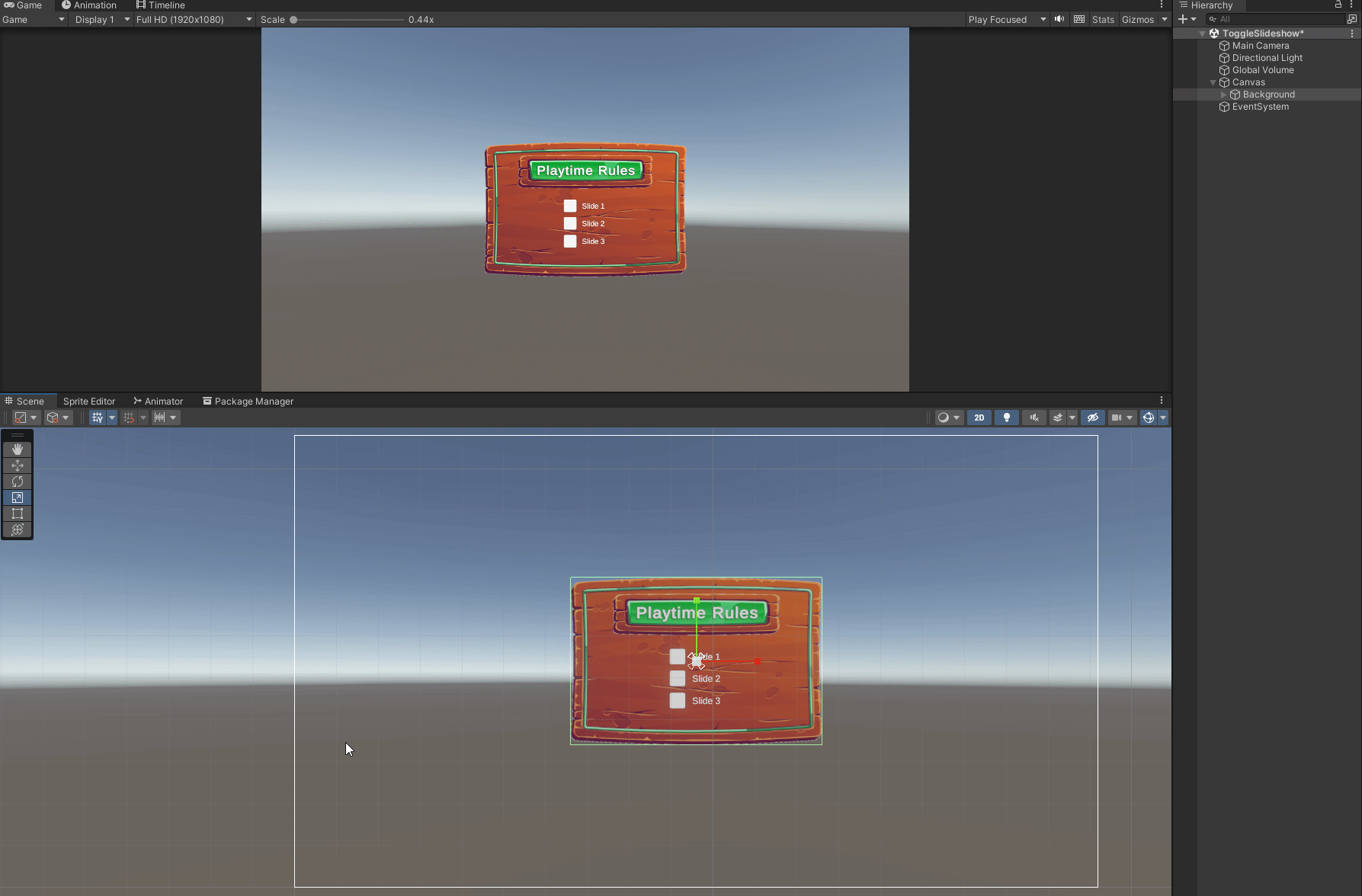Screen dimensions: 1362x896
Task: Select the Hand (View) tool
Action: coord(18,450)
